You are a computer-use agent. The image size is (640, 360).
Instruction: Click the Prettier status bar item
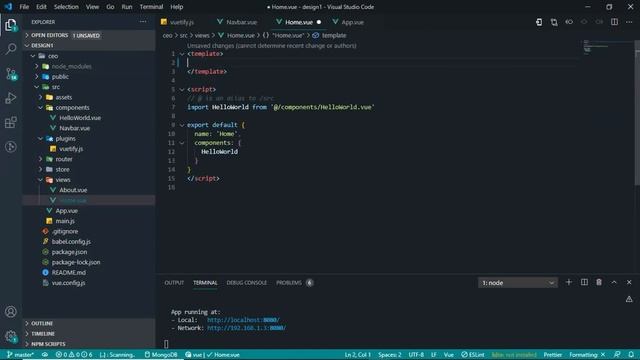553,355
